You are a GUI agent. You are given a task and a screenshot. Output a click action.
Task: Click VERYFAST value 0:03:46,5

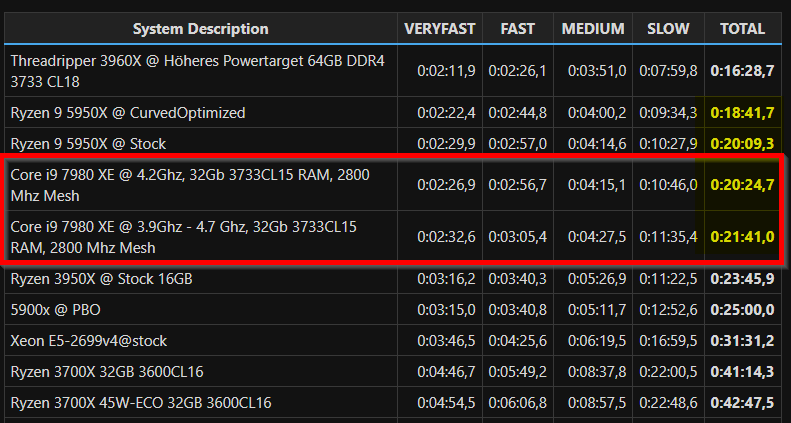[446, 341]
